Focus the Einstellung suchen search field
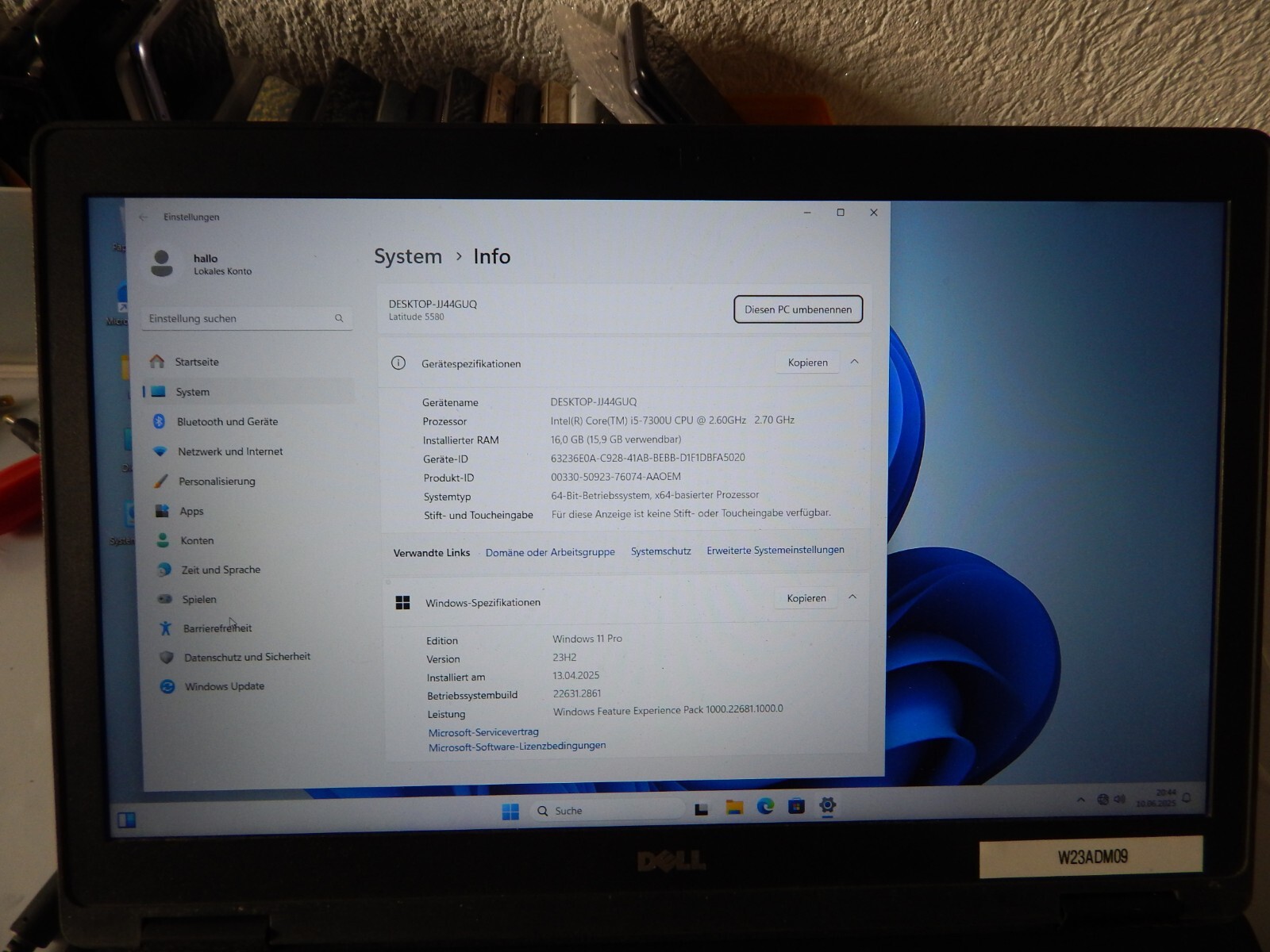This screenshot has width=1270, height=952. pos(247,318)
